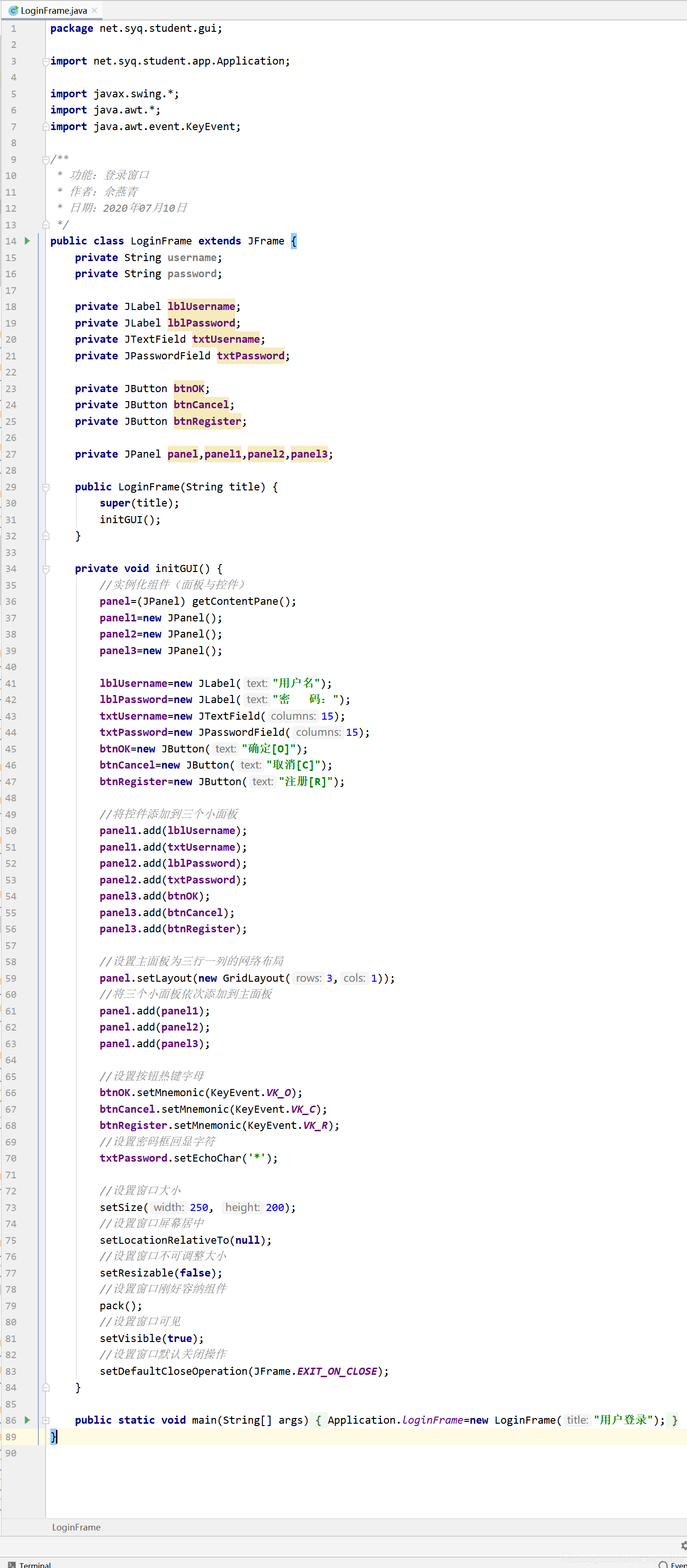Collapse the initGUI method at line 34
The height and width of the screenshot is (1568, 687).
[x=46, y=569]
